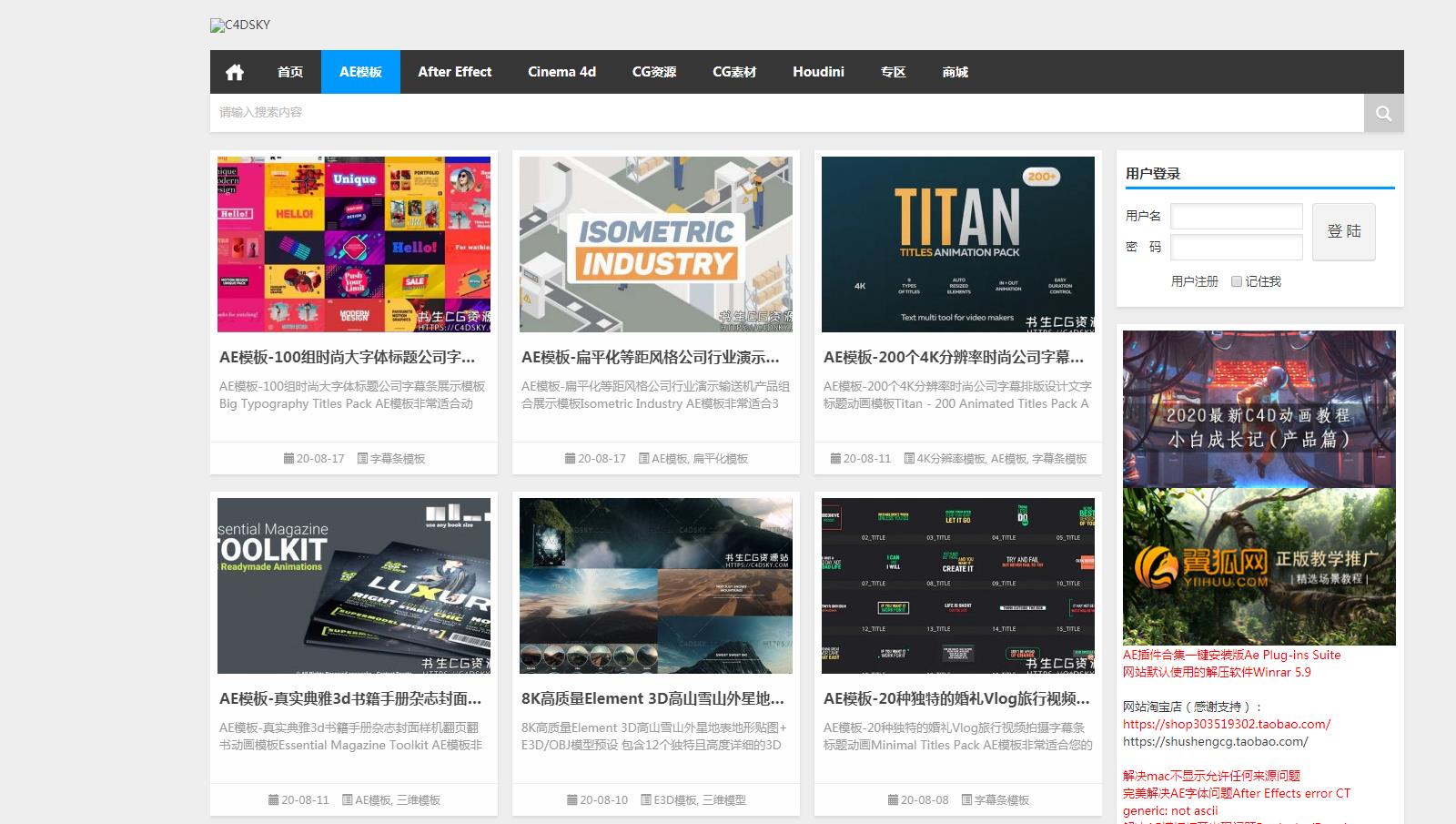Select the AE模板 navigation tab
This screenshot has height=824, width=1456.
(x=360, y=72)
